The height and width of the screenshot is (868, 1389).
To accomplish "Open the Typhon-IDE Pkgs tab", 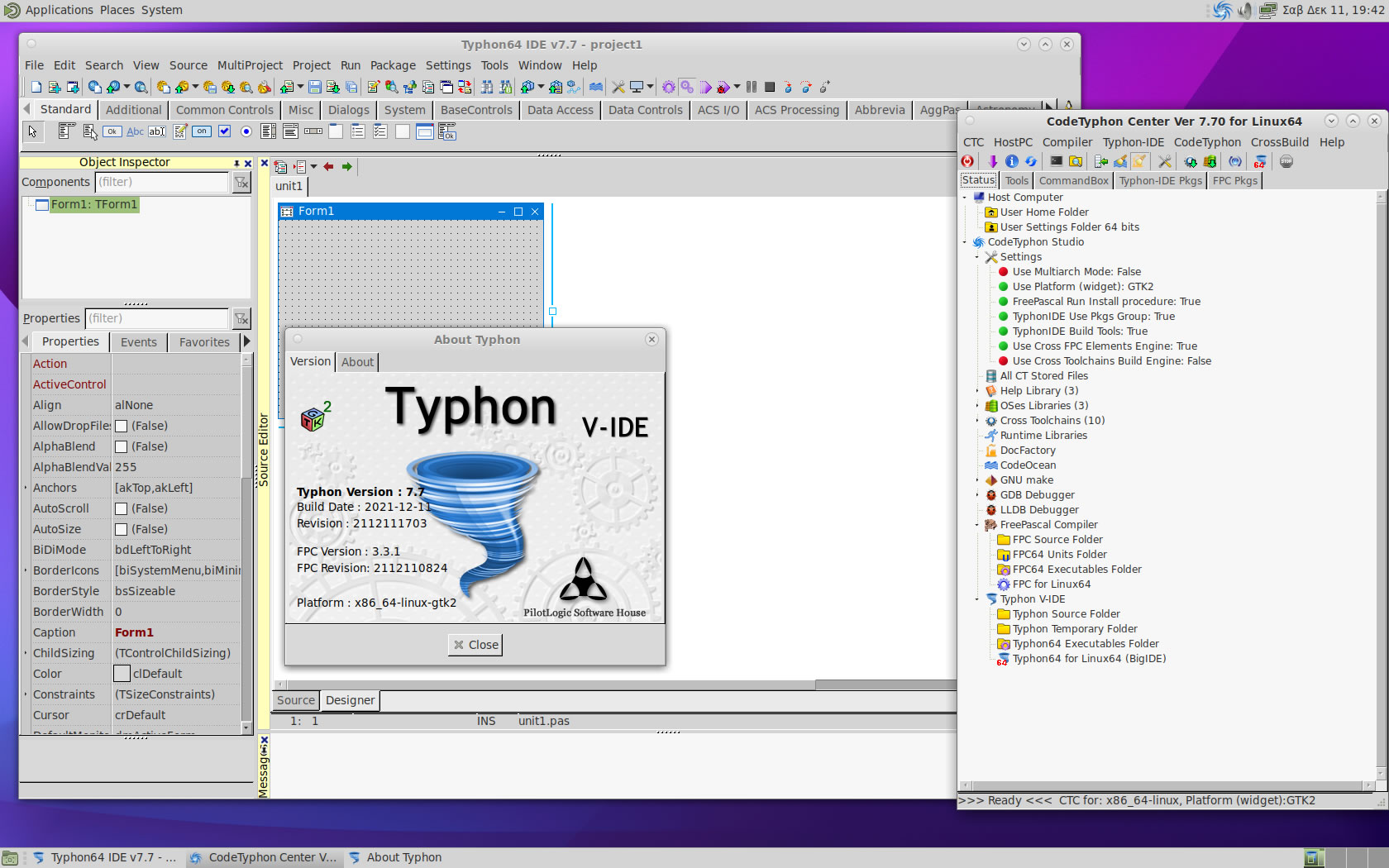I will click(x=1160, y=181).
